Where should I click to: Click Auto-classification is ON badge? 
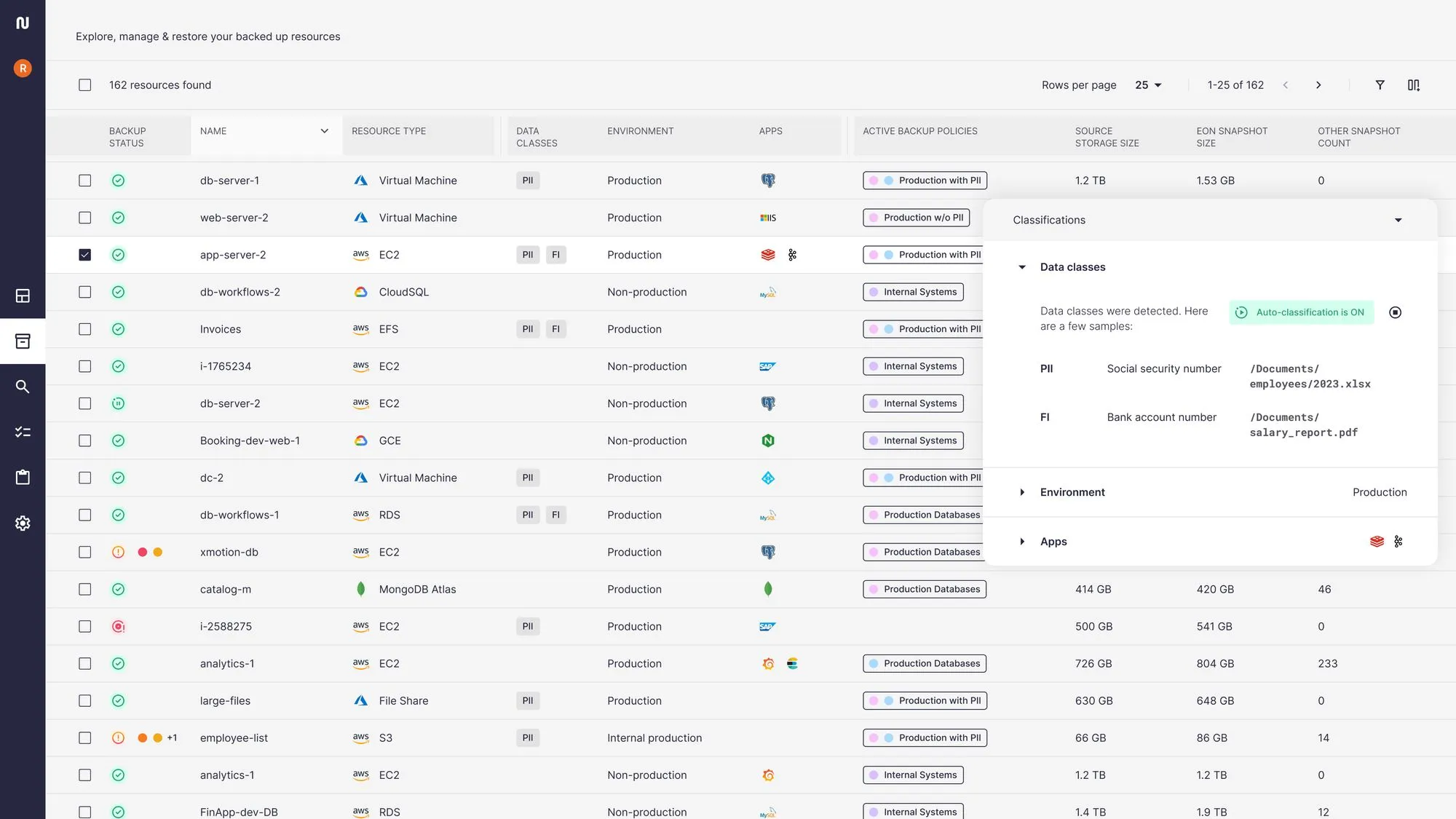tap(1302, 312)
